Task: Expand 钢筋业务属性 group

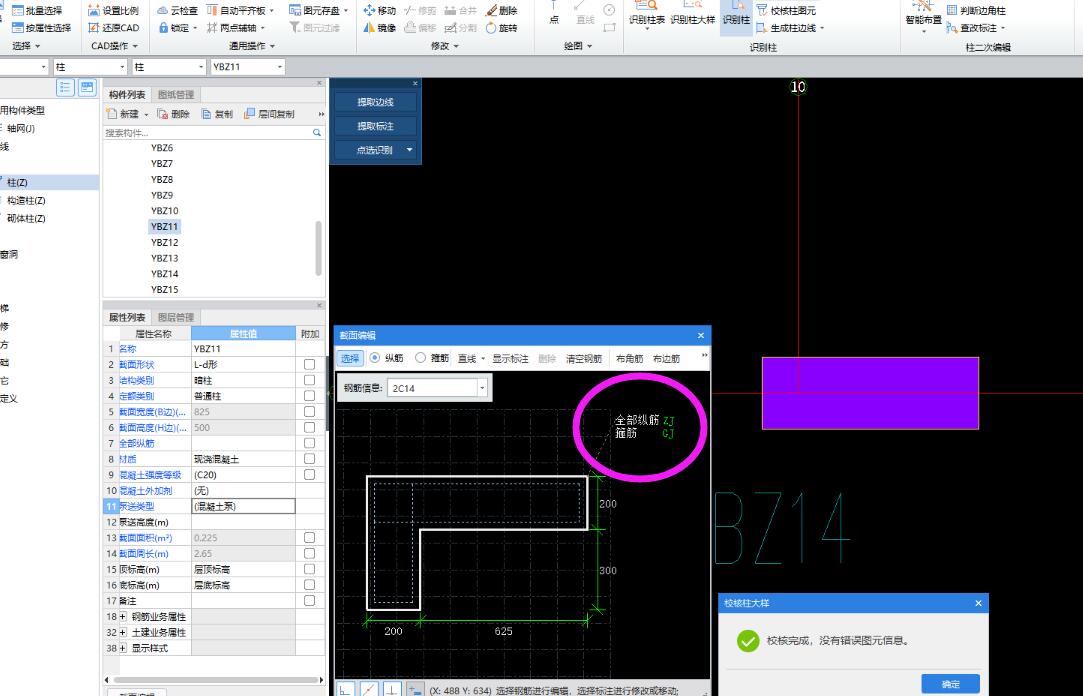Action: click(123, 617)
